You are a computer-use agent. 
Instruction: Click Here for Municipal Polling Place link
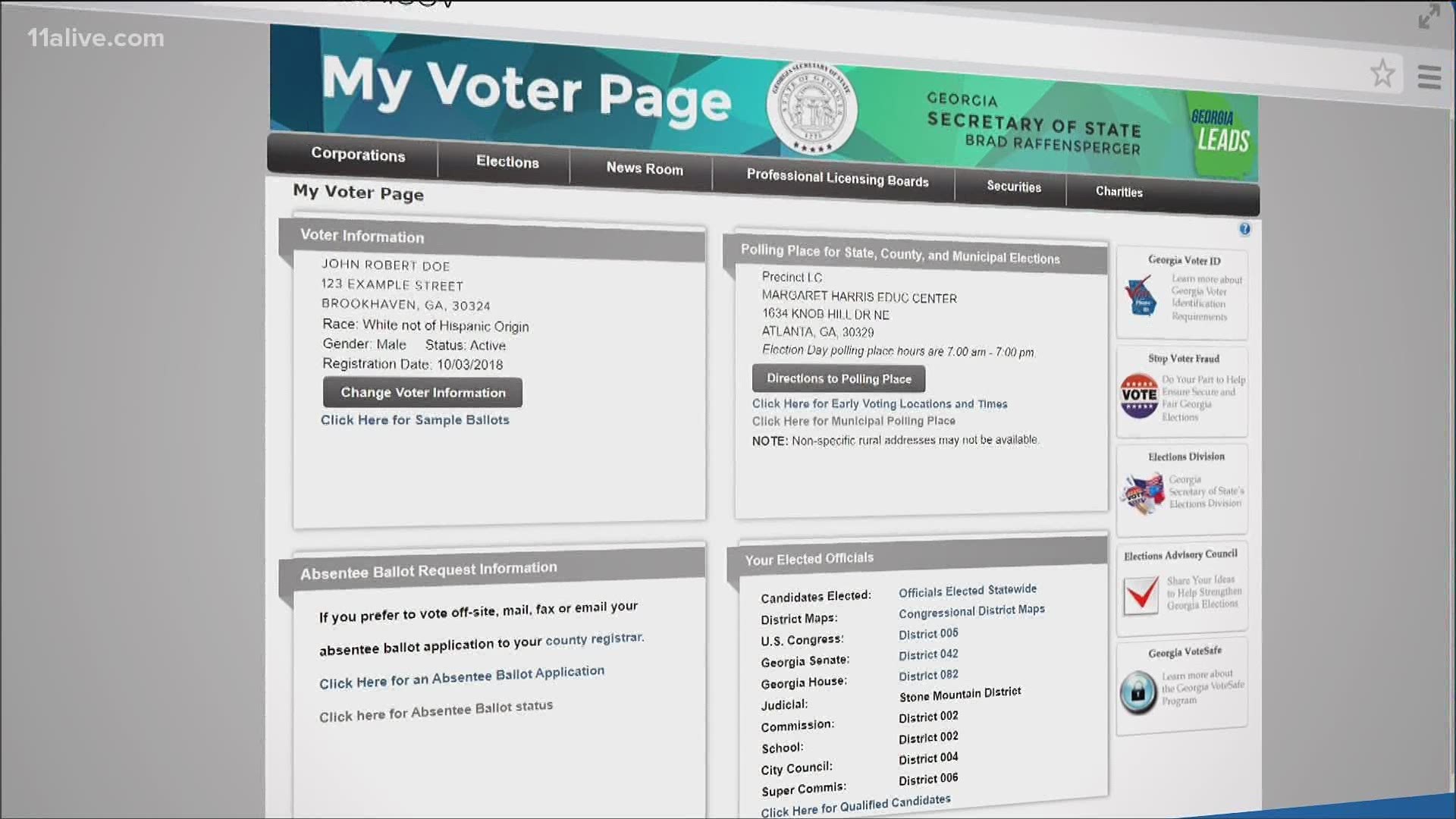[x=852, y=420]
